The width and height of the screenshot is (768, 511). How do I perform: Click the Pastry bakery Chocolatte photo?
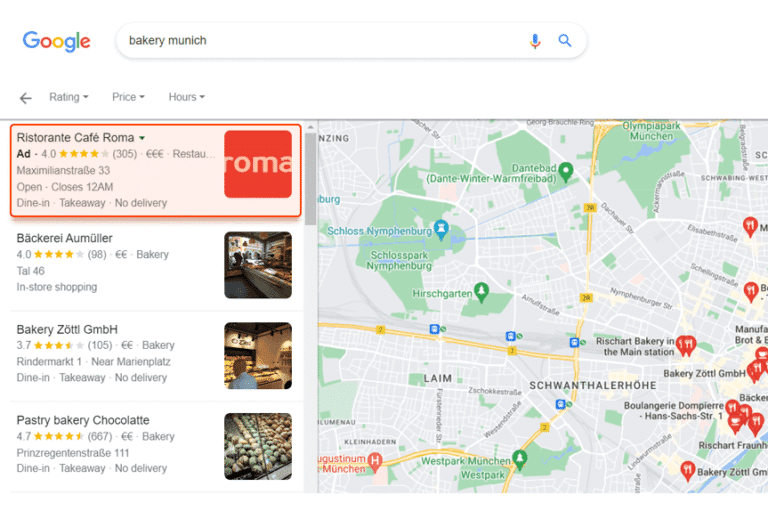(x=258, y=446)
